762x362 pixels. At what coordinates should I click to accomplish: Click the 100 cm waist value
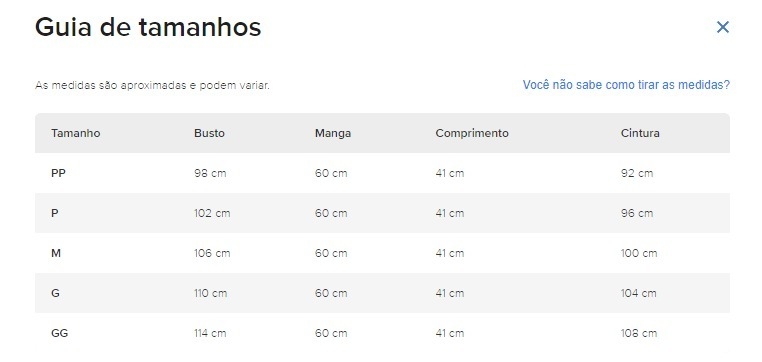(639, 253)
